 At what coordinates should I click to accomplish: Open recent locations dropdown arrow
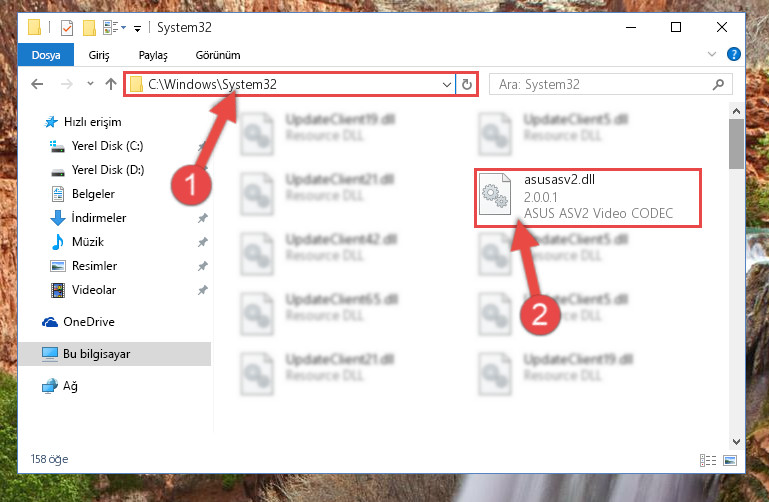pyautogui.click(x=90, y=84)
